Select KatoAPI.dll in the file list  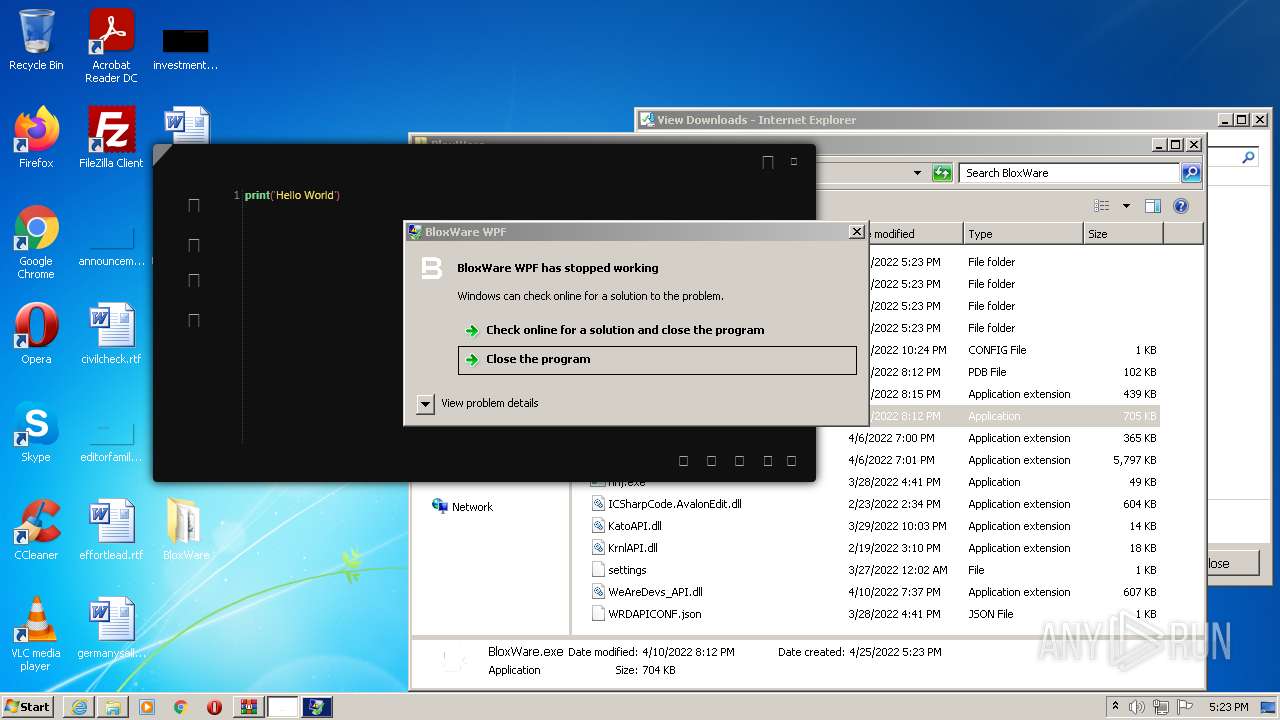[x=634, y=526]
